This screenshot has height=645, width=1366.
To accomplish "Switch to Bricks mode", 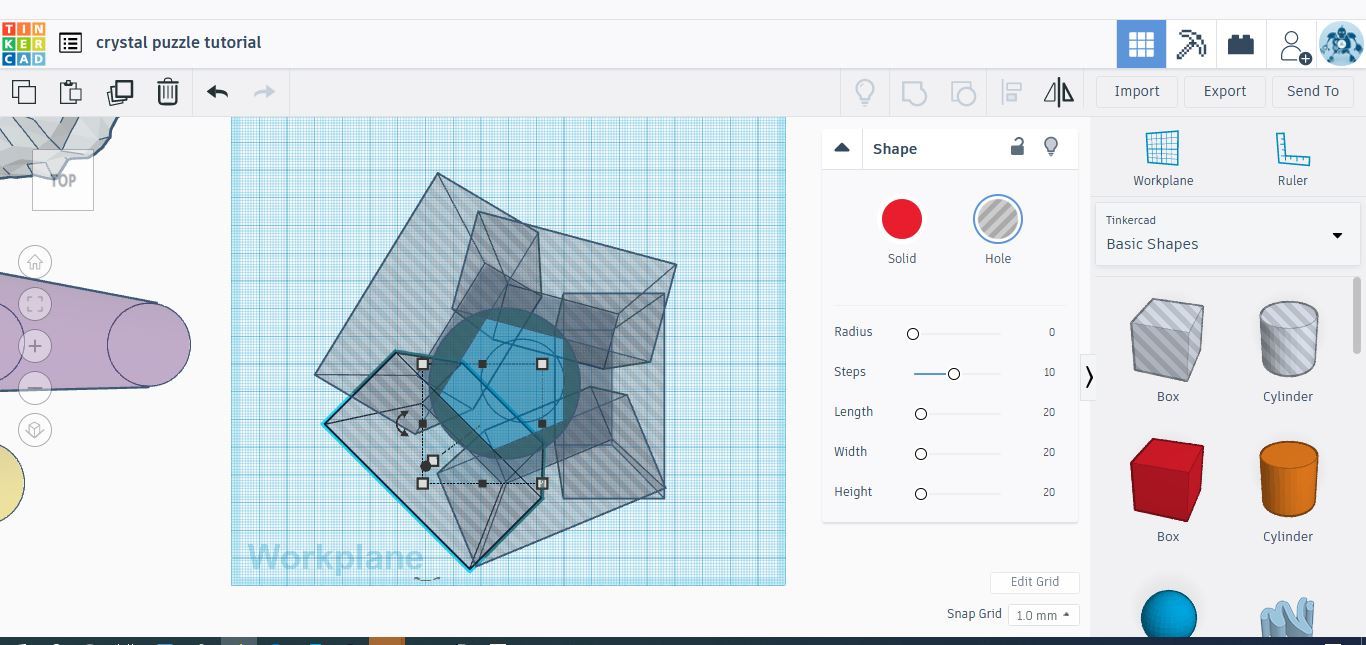I will pos(1241,44).
